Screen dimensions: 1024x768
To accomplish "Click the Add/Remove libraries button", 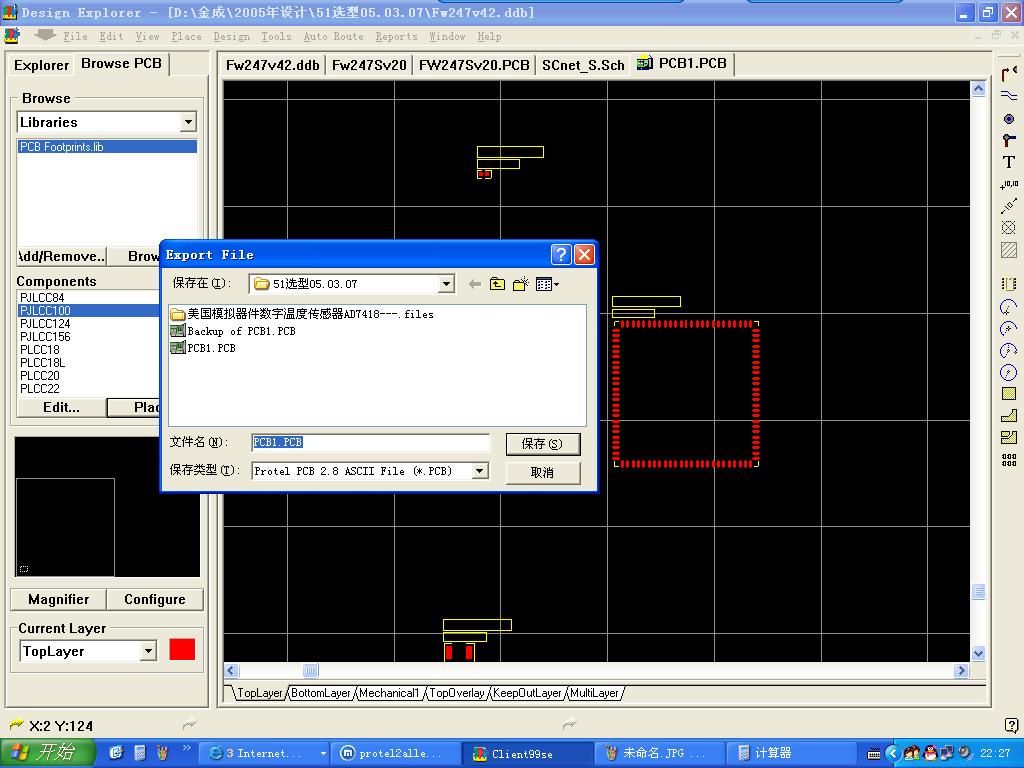I will [x=61, y=257].
